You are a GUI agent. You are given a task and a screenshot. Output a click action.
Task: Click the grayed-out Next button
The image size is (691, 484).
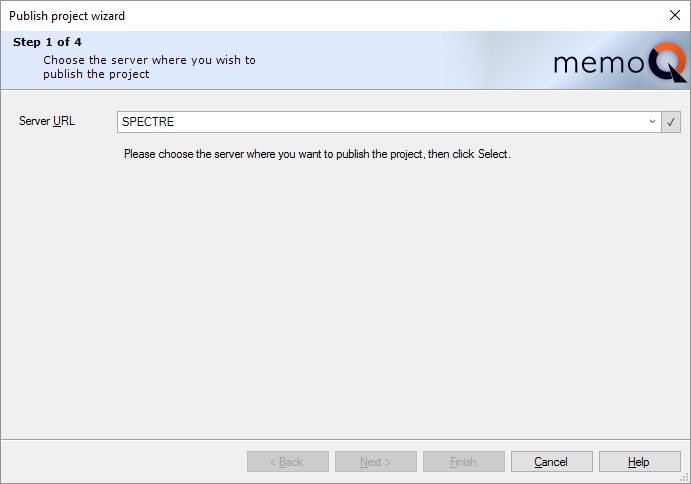375,462
